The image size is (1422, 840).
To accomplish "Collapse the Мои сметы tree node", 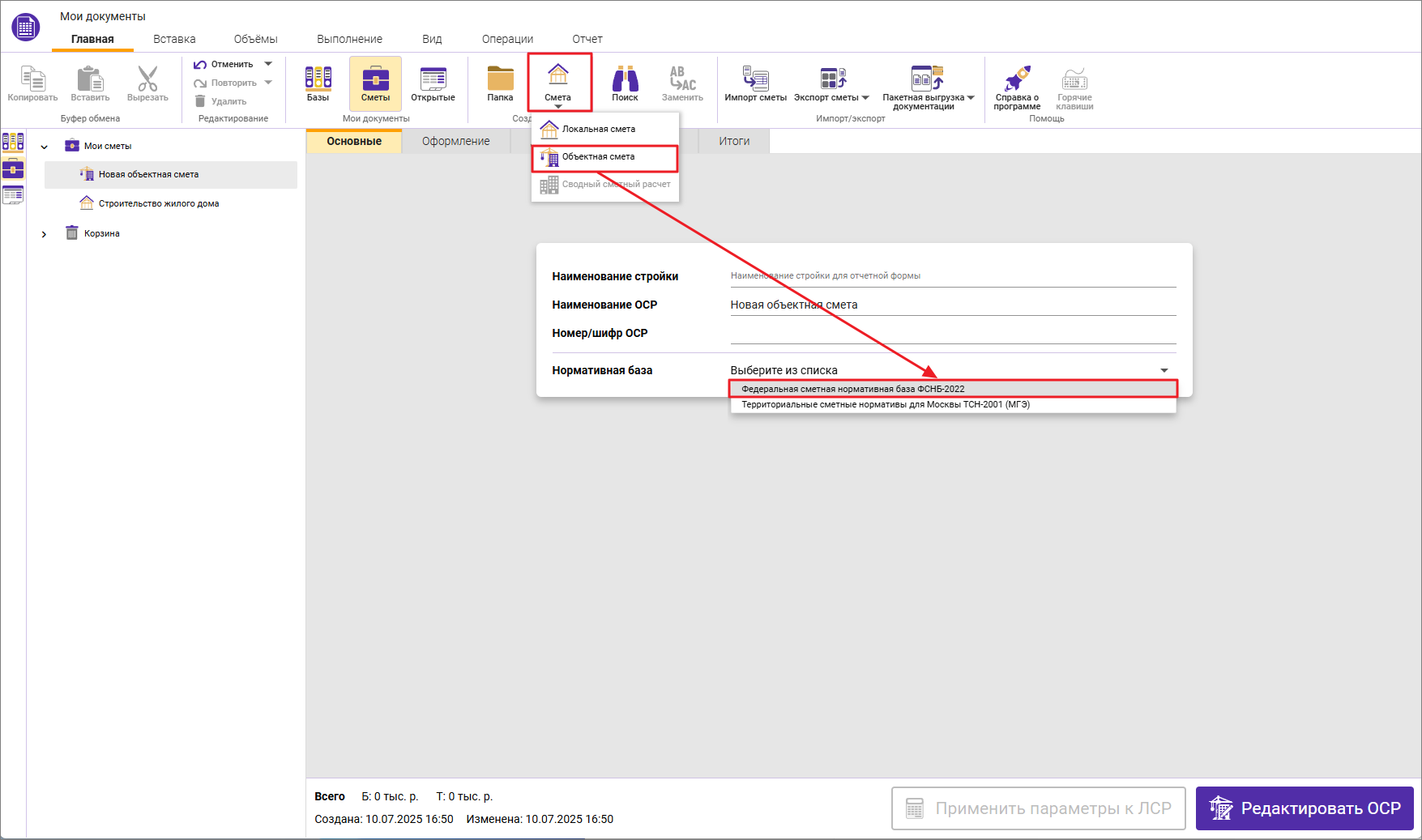I will pos(45,147).
